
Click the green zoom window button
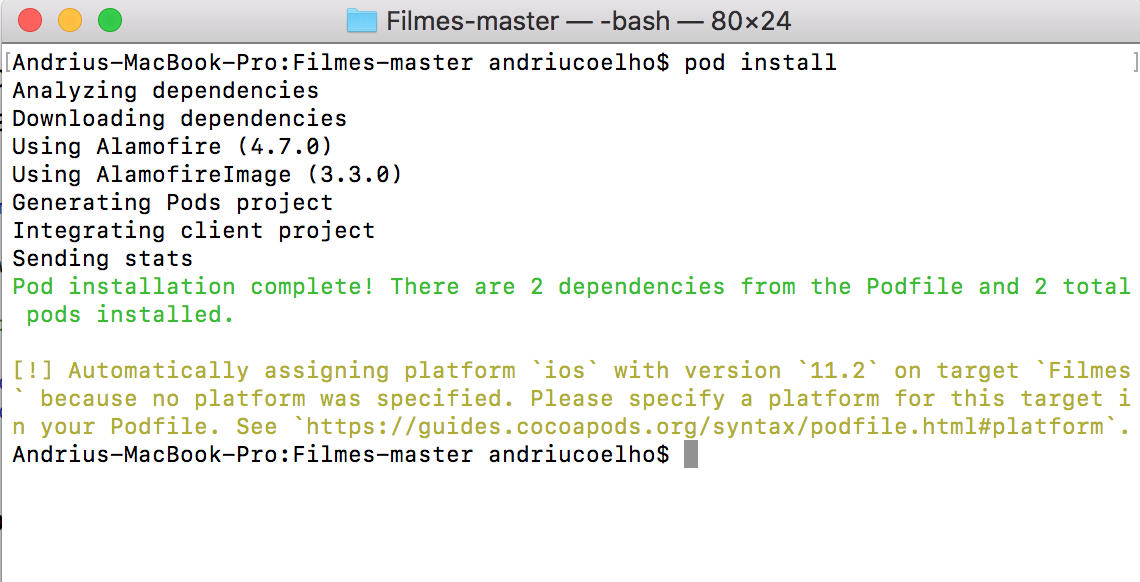point(110,20)
